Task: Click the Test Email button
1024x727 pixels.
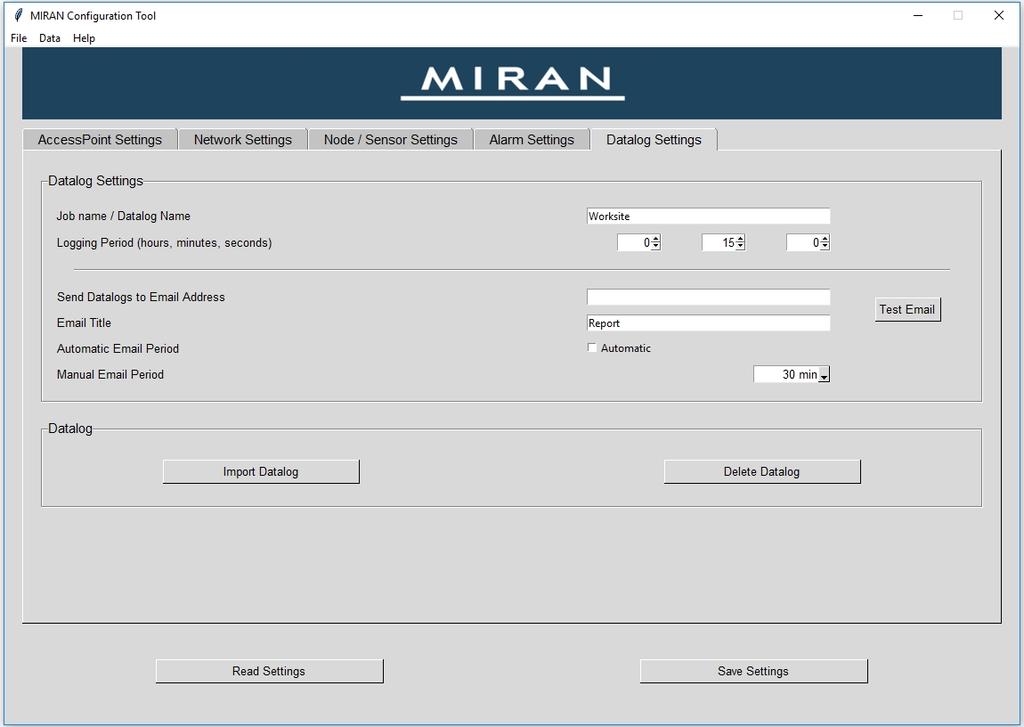Action: click(x=907, y=310)
